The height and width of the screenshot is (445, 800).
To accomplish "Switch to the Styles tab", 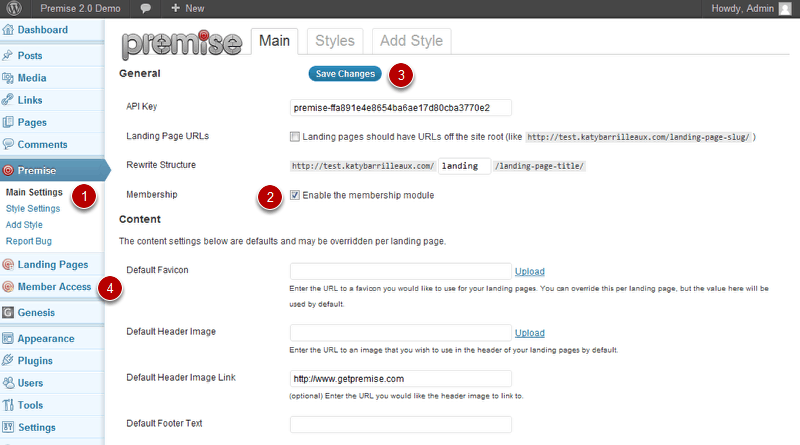I will [x=335, y=41].
